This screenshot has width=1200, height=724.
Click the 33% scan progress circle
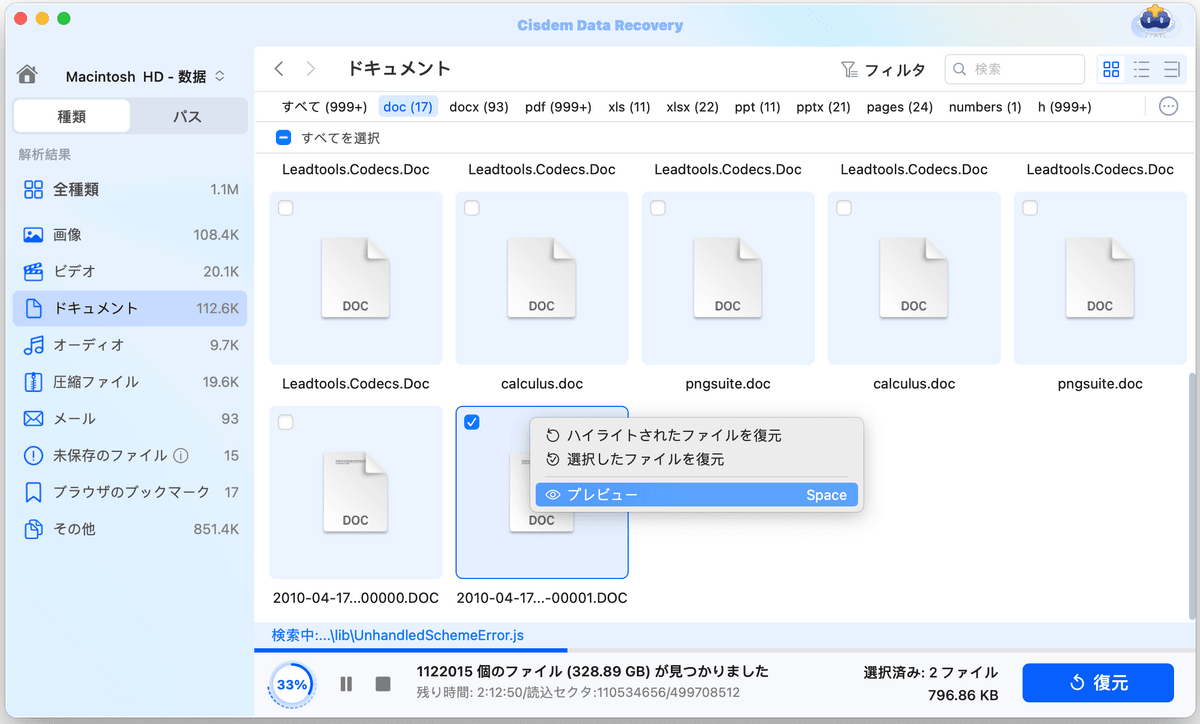[x=292, y=685]
